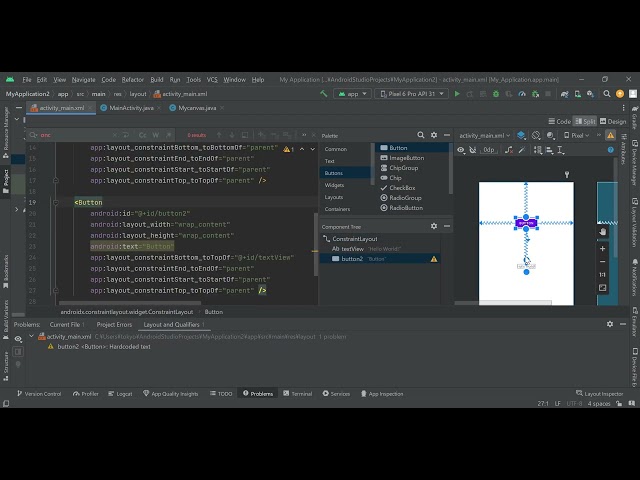This screenshot has height=480, width=640.
Task: Switch to Code view mode
Action: (x=559, y=121)
